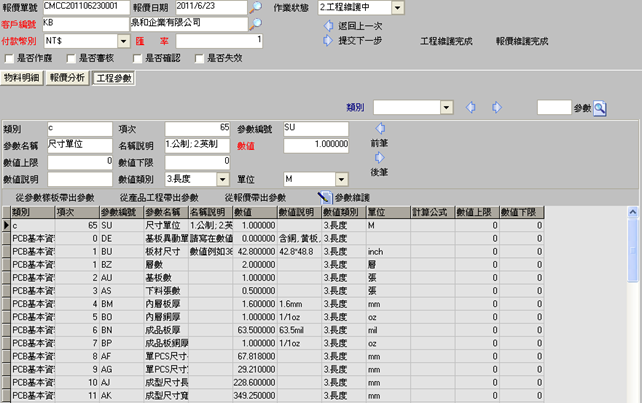Open the 單位 M dropdown
This screenshot has width=643, height=404.
tap(342, 179)
